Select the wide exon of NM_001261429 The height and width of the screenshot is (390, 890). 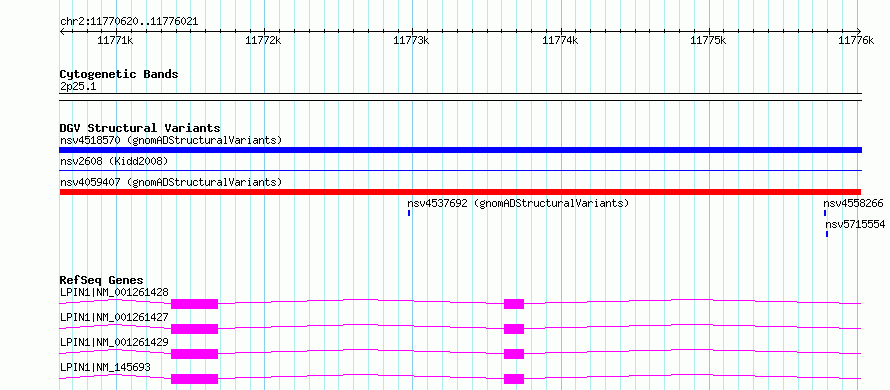click(195, 354)
